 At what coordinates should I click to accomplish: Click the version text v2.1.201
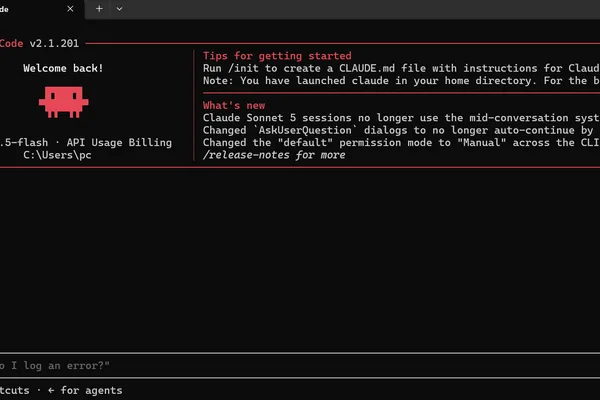54,43
